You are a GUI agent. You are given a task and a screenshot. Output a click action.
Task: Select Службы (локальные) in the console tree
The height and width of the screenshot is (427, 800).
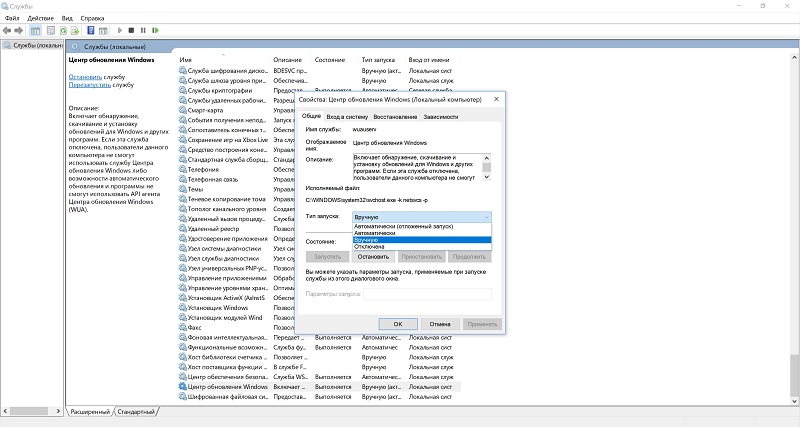click(34, 45)
